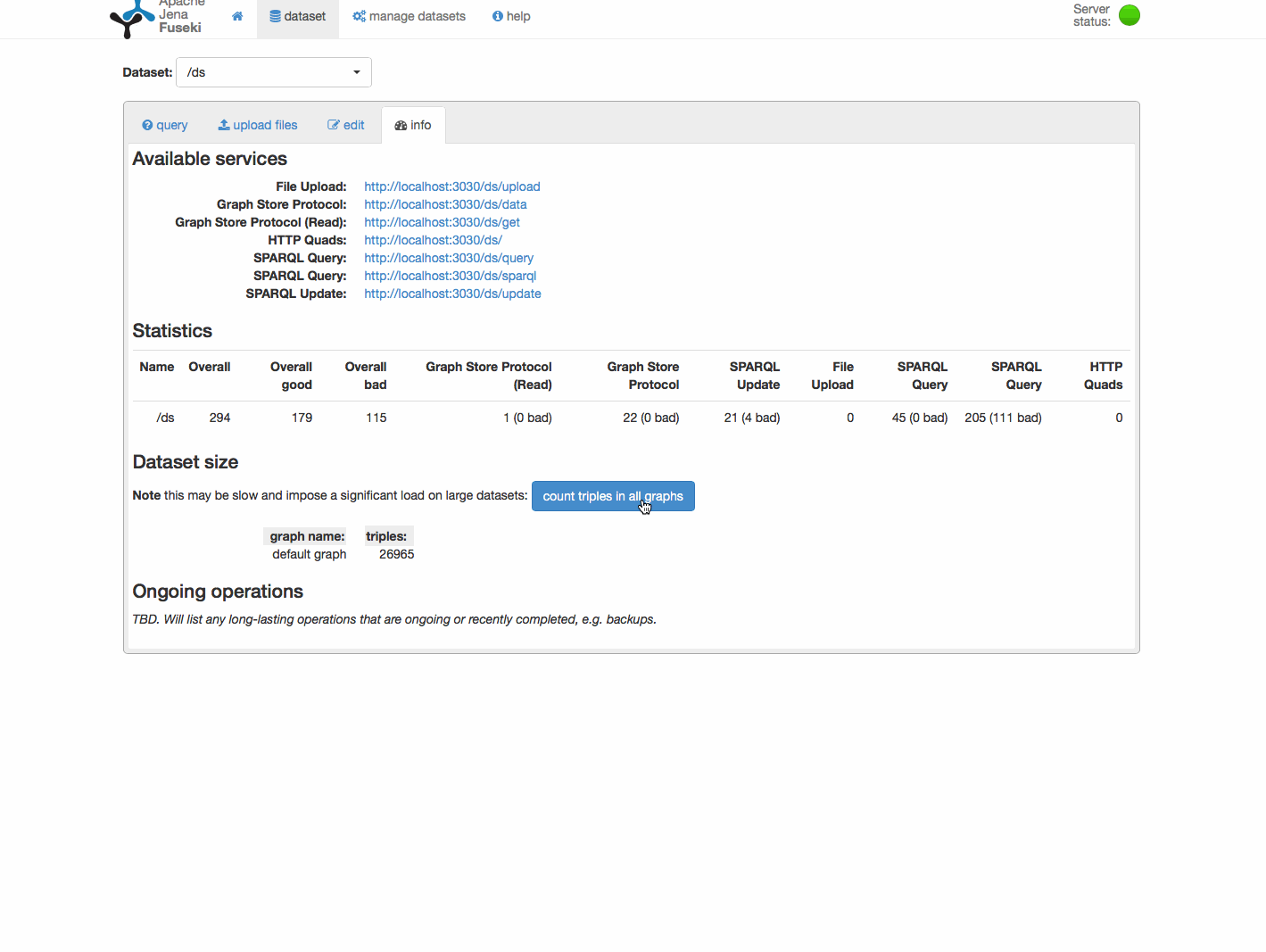Open the help menu

point(511,16)
